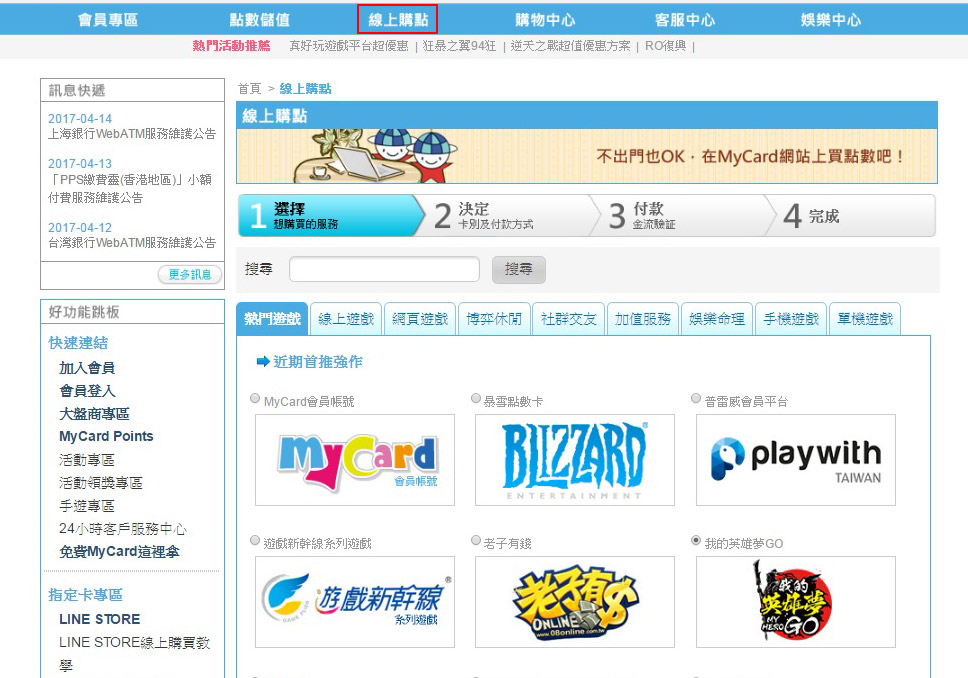Switch to the 社群交友 tab

pyautogui.click(x=568, y=319)
